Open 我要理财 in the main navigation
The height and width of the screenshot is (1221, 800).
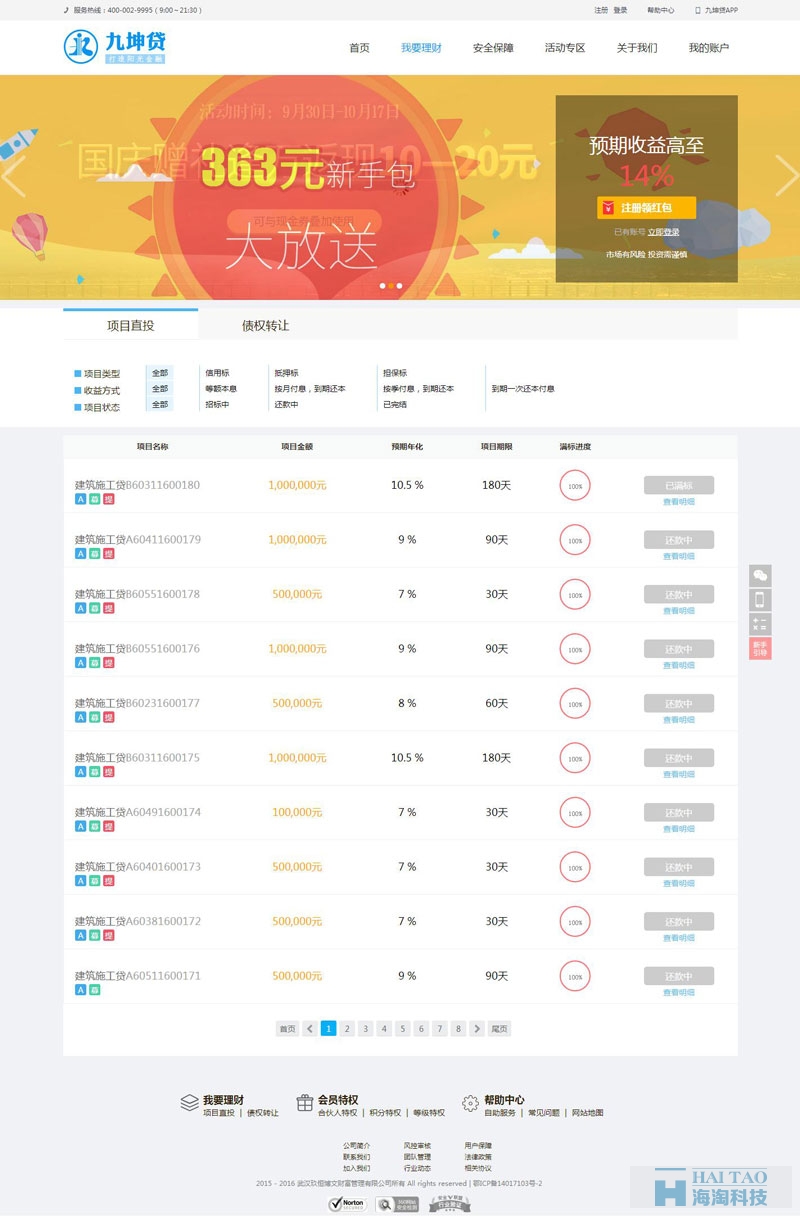421,48
